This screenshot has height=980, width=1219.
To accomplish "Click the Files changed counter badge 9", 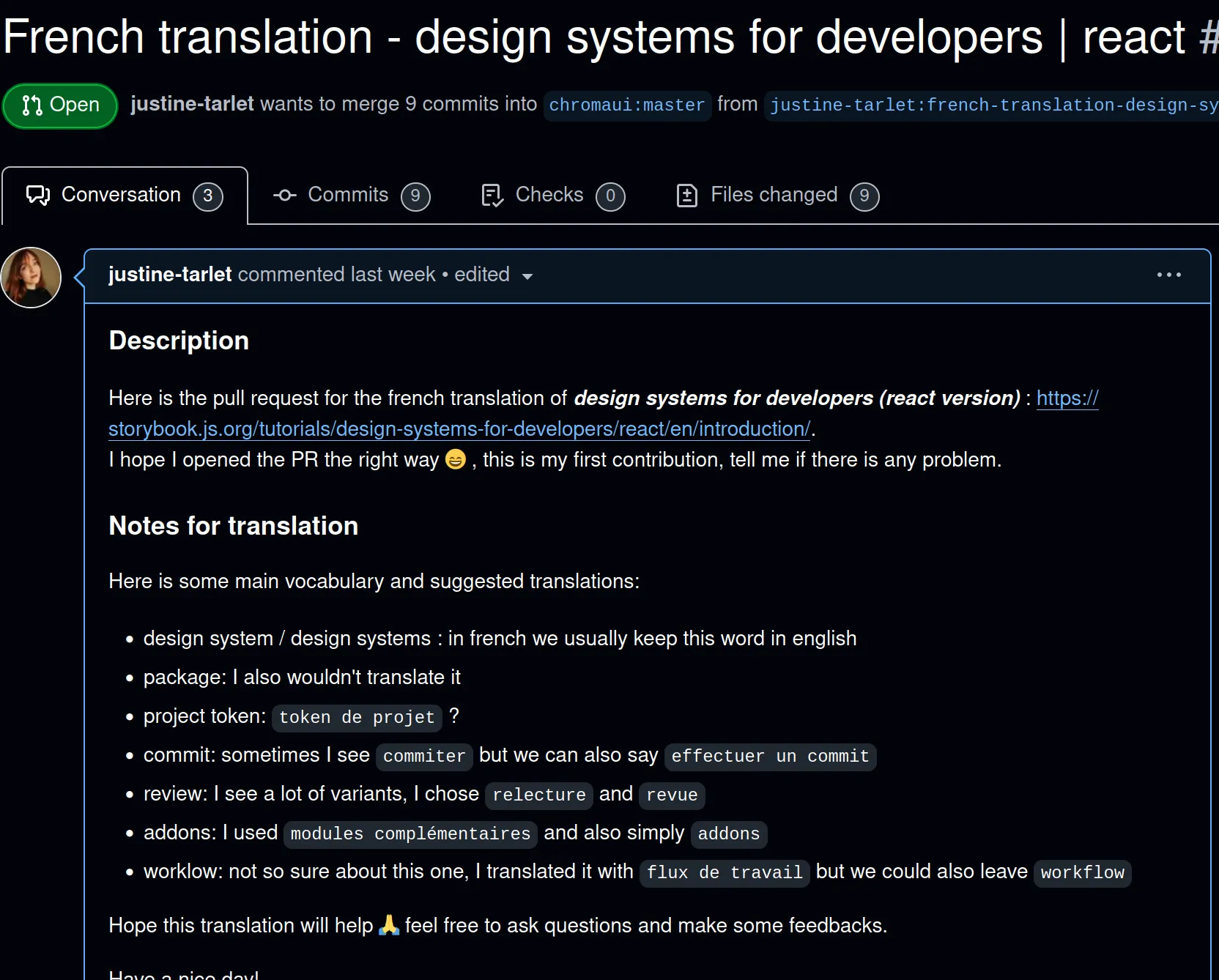I will tap(864, 196).
